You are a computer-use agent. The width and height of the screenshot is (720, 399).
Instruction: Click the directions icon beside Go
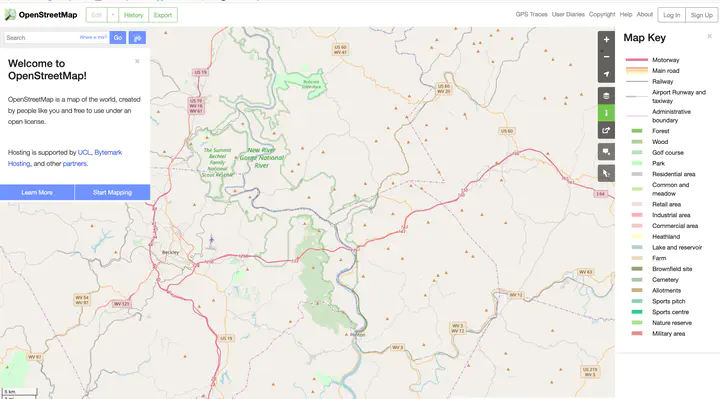coord(137,38)
